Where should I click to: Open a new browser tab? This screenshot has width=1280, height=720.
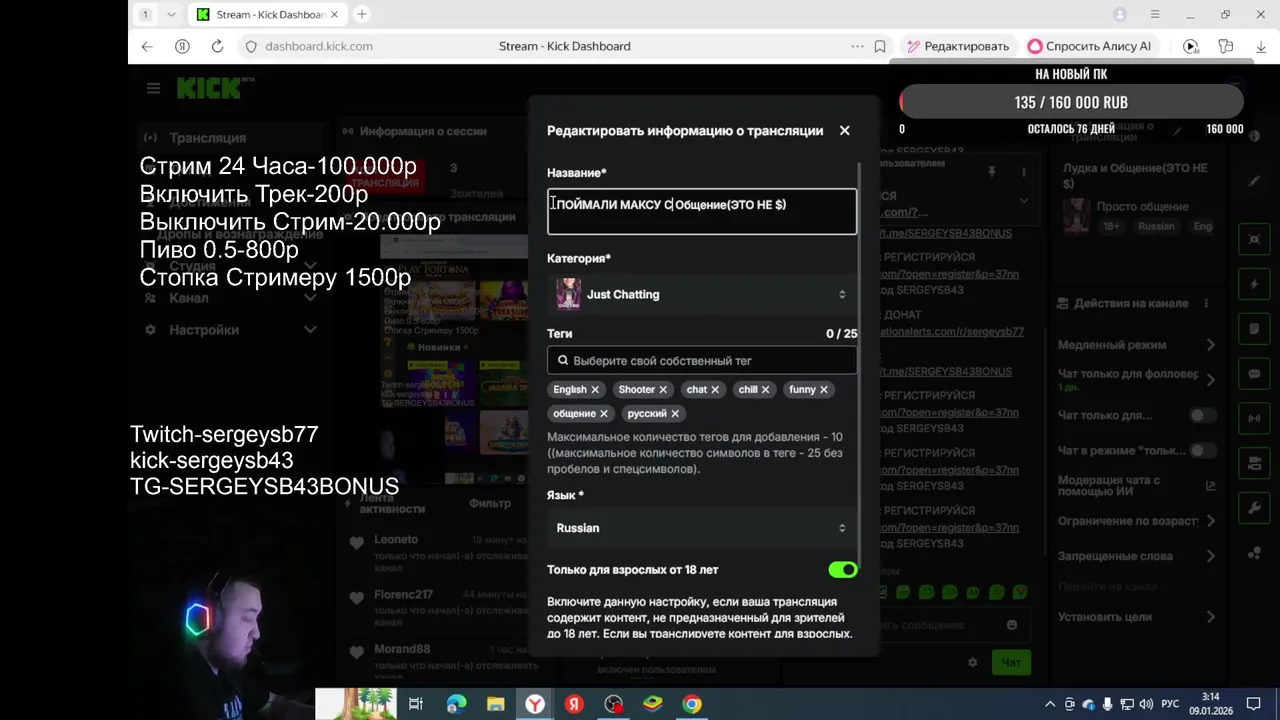click(x=362, y=14)
